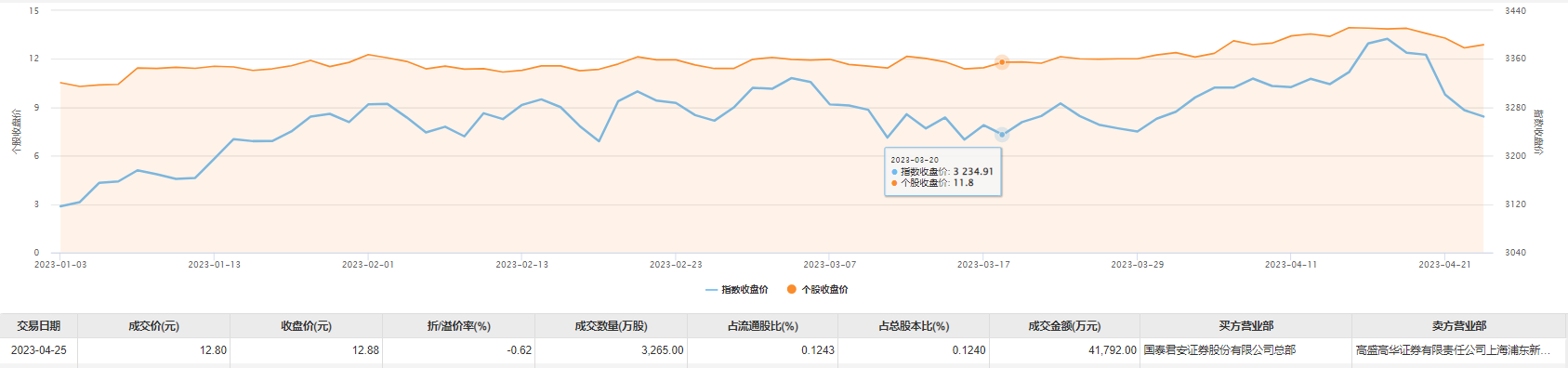Select the 0.1240 total share ratio cell
The width and height of the screenshot is (1568, 368).
click(914, 350)
